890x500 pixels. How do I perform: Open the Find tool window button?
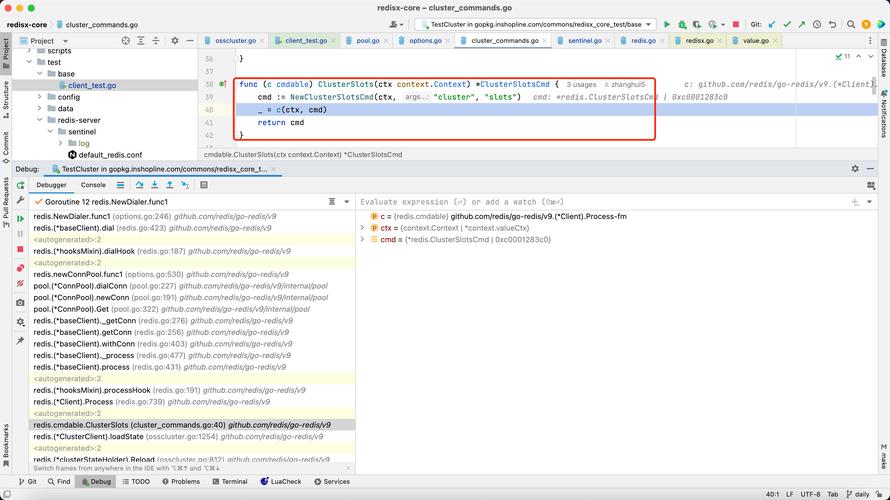[59, 481]
